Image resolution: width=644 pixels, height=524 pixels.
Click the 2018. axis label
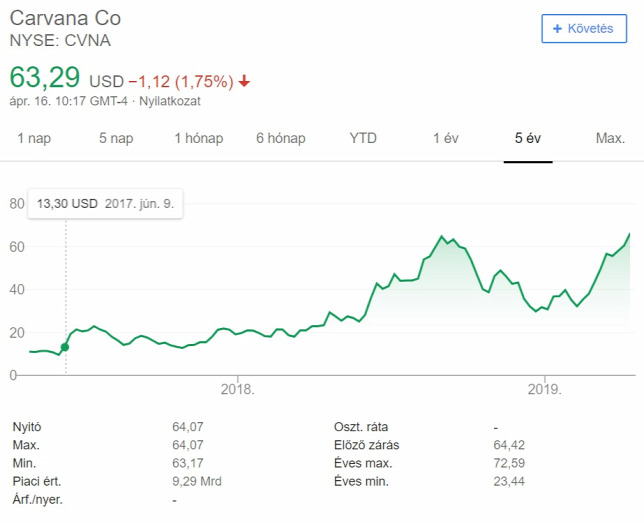coord(238,389)
